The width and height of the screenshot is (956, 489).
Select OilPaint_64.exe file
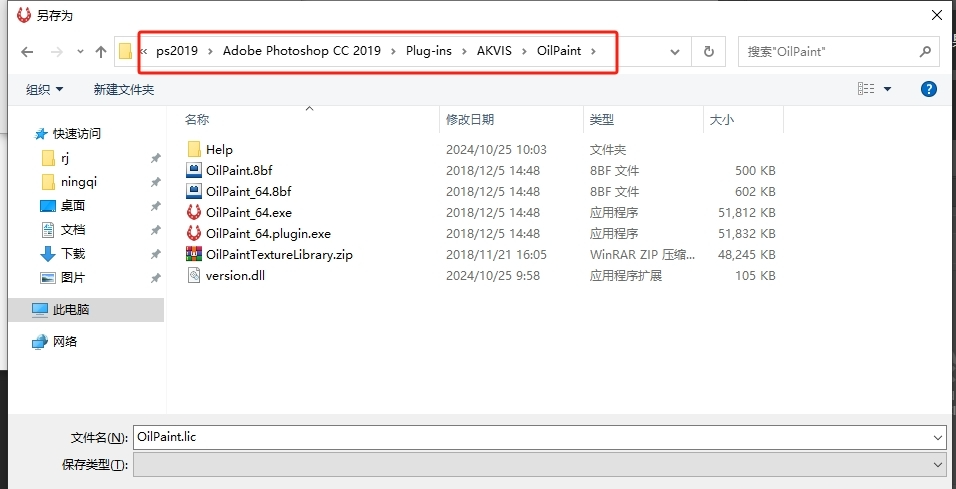[249, 213]
